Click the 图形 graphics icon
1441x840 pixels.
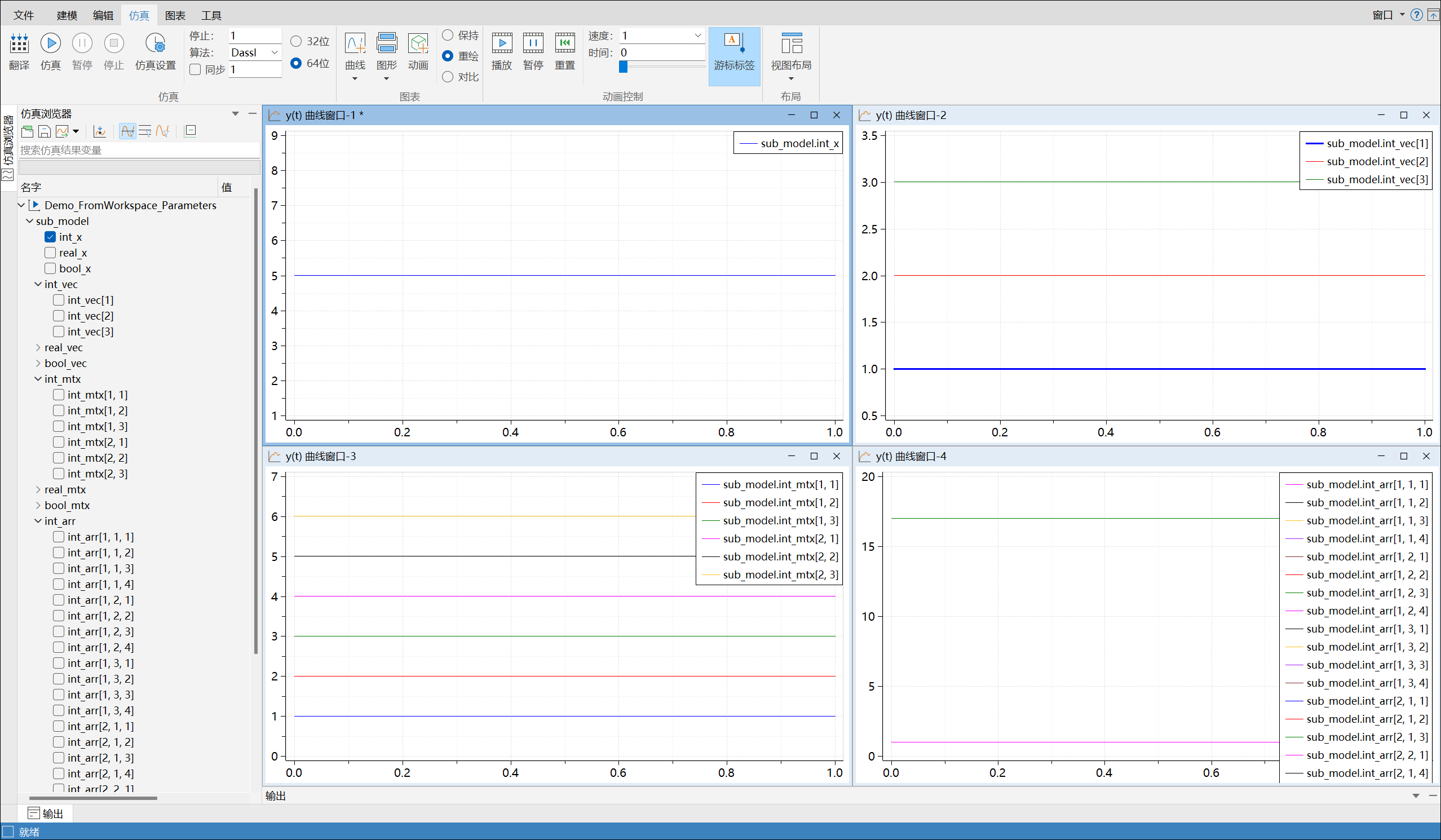(387, 43)
